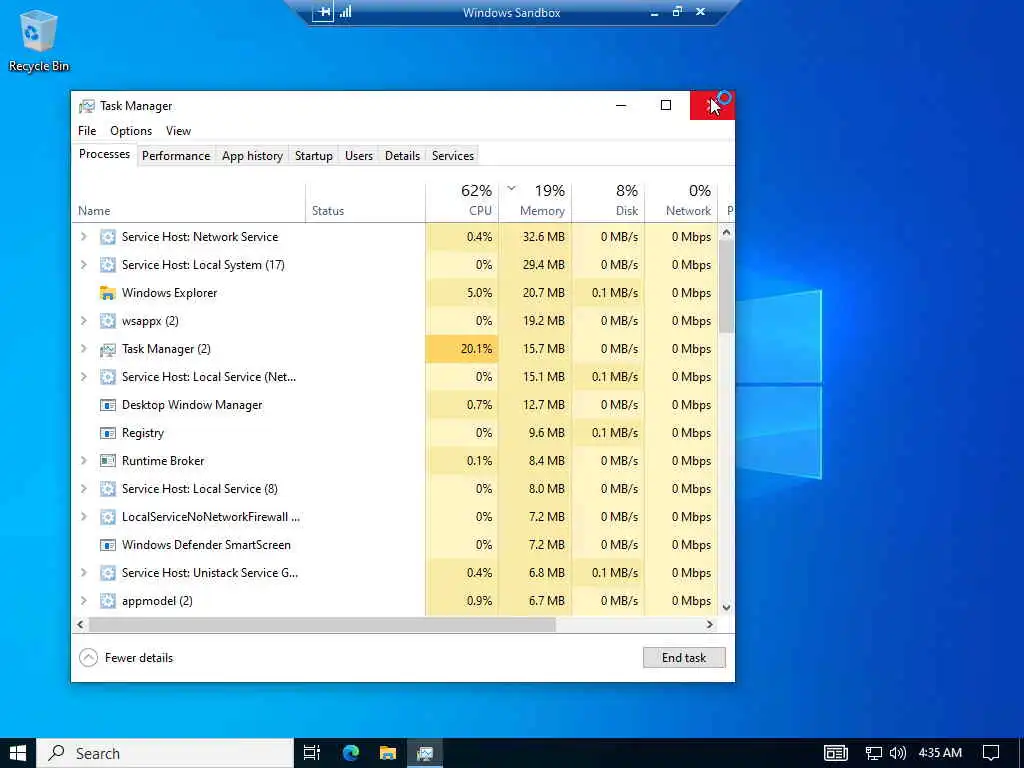Click the LocalServiceNoNetworkFirewall gear icon

[x=107, y=517]
